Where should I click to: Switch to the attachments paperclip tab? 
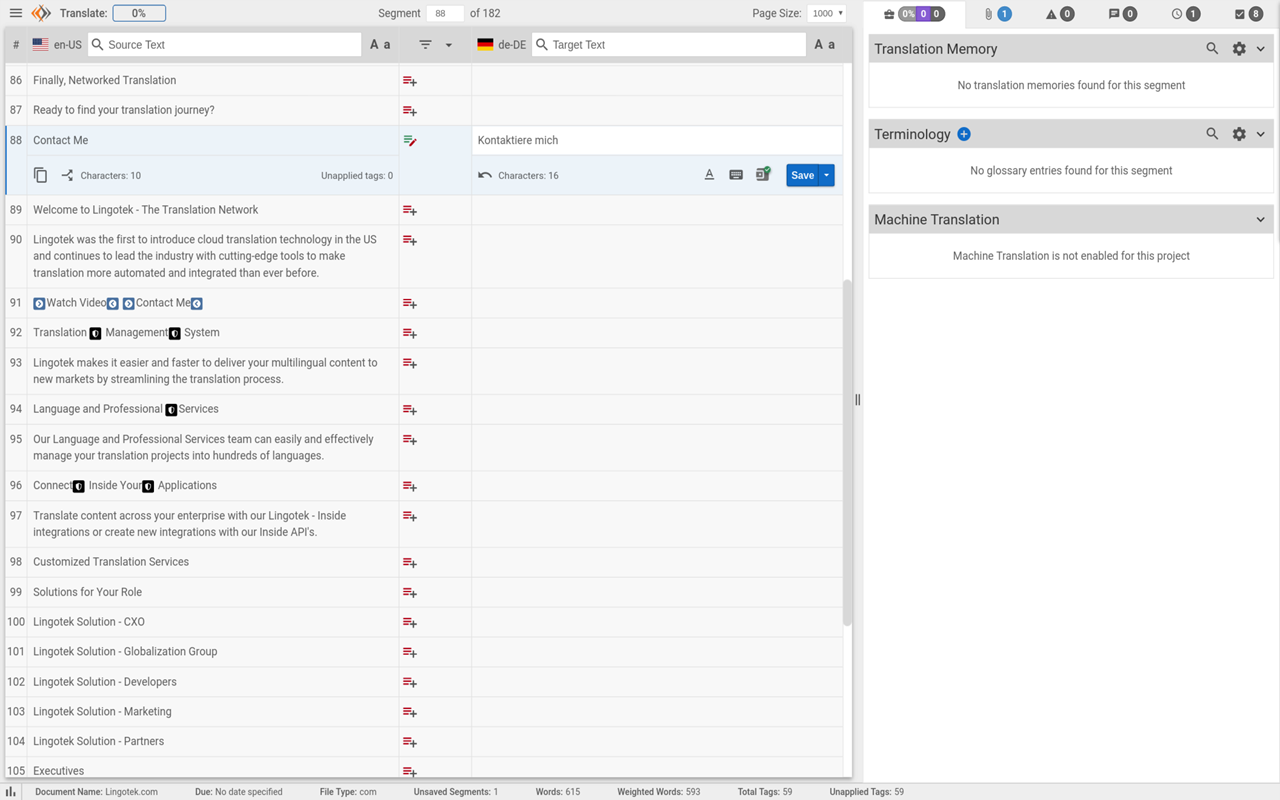coord(998,14)
